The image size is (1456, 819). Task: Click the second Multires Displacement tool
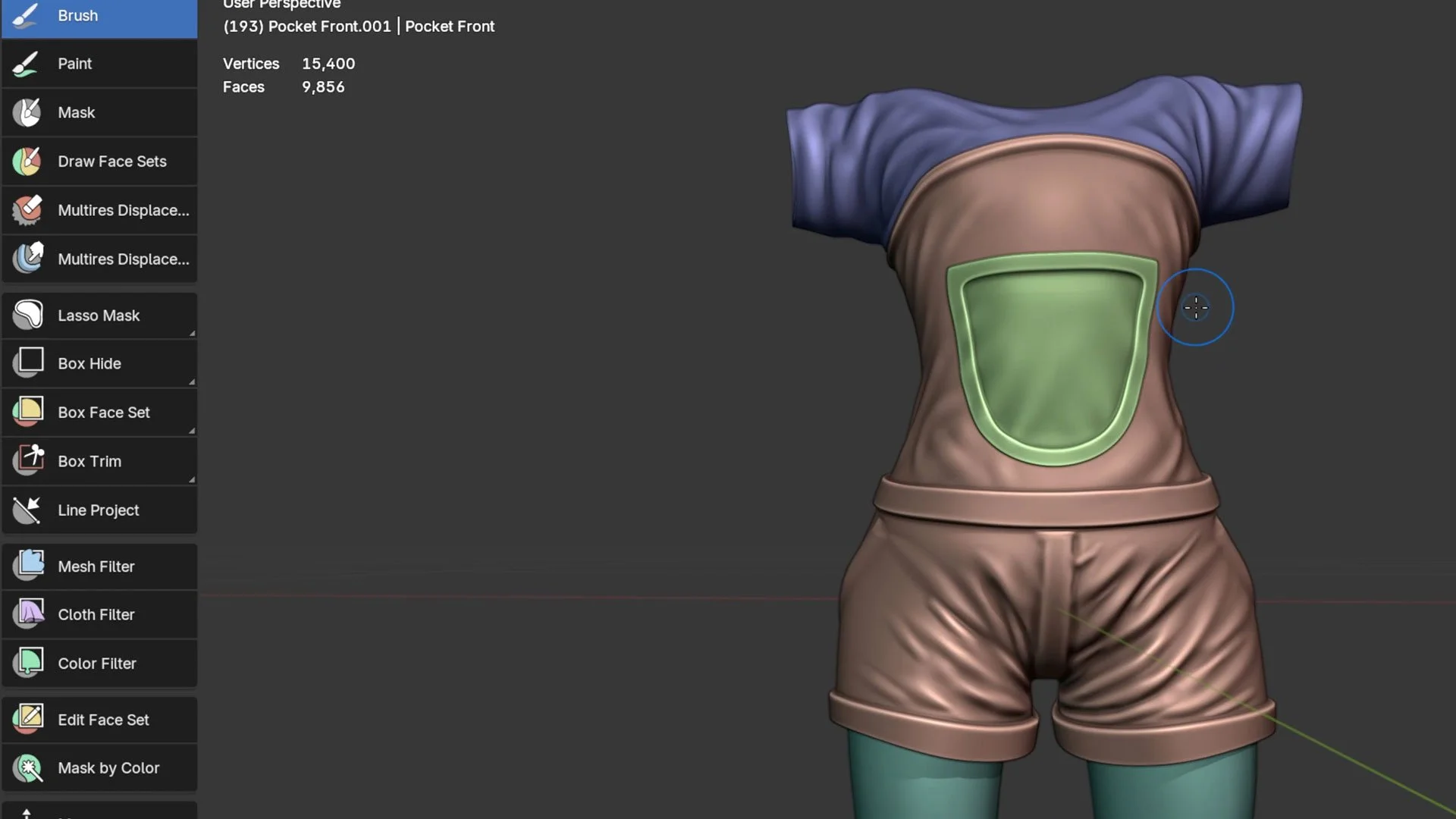point(99,259)
